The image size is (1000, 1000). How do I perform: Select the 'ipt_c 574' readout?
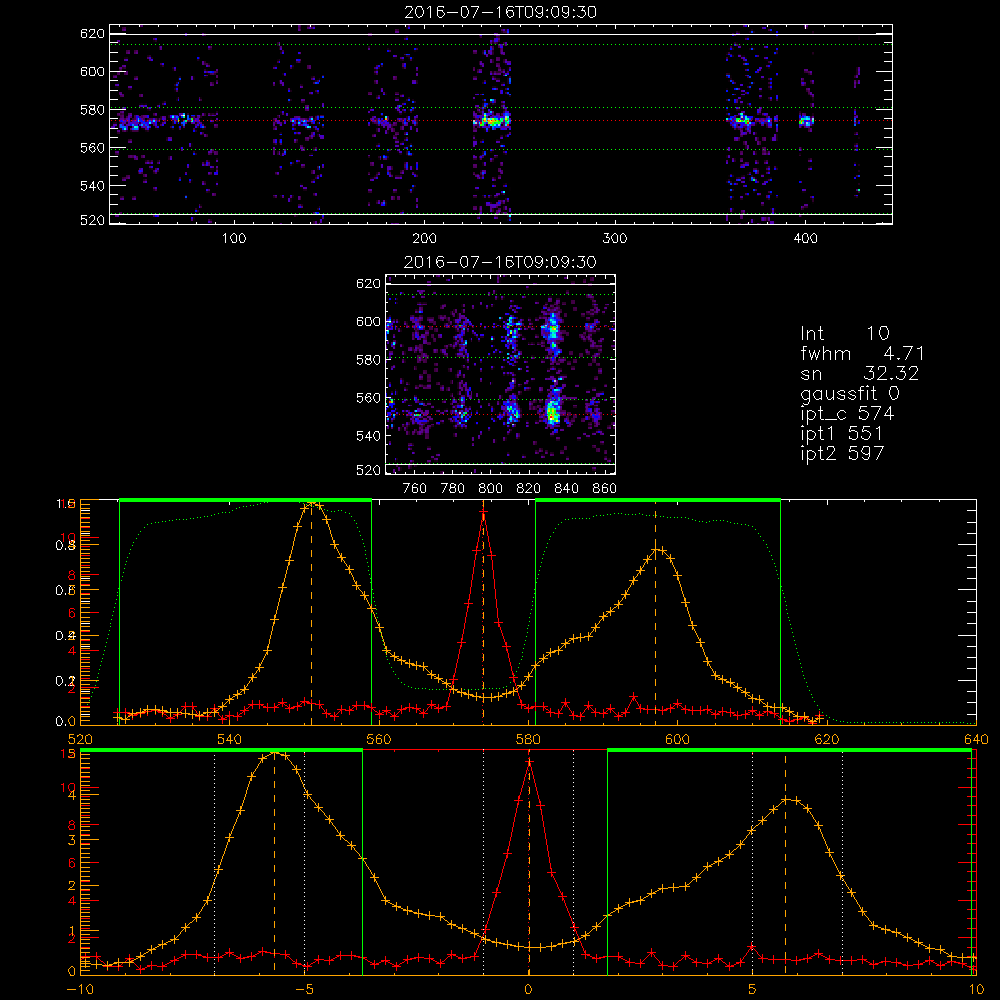point(848,414)
